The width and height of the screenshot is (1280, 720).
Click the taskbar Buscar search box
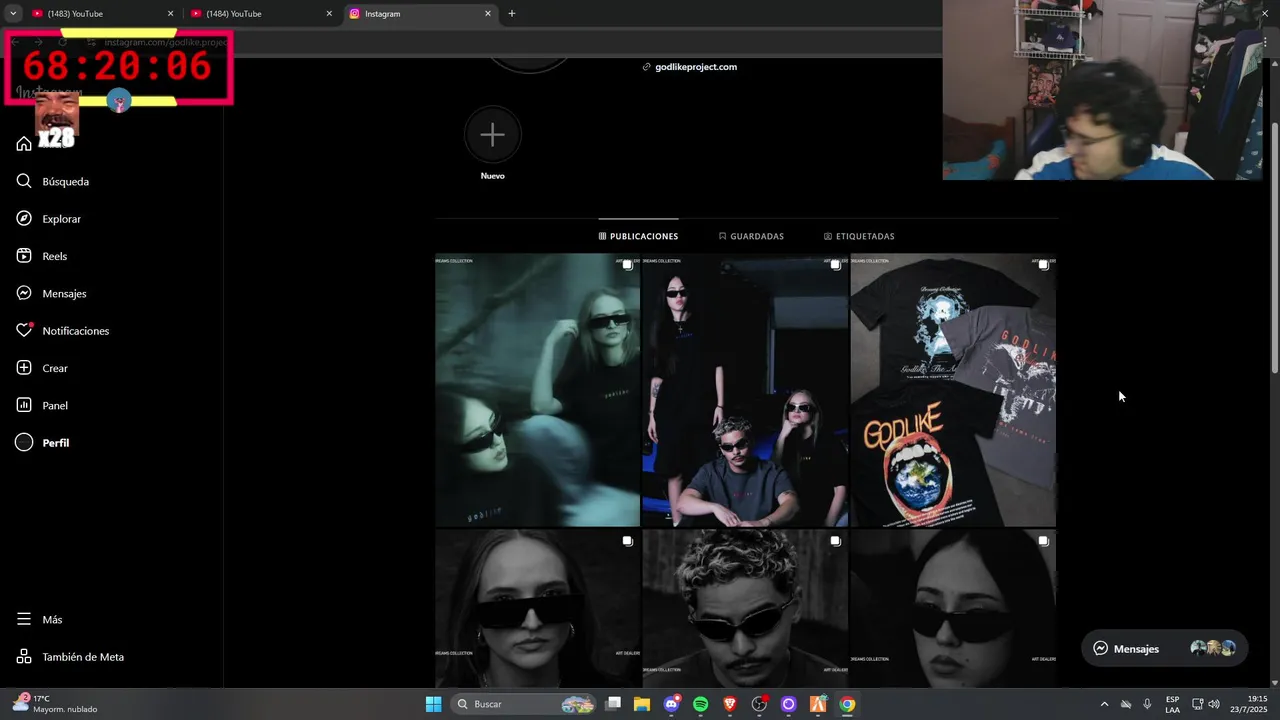[524, 704]
